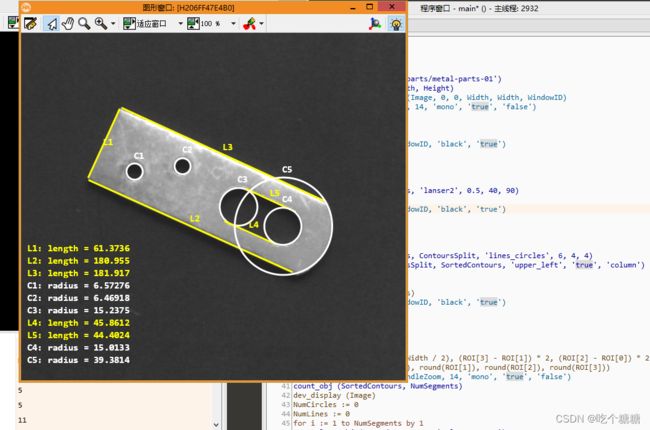This screenshot has height=430, width=650.
Task: Click the scrollbar down arrow in bottom-left panel
Action: tap(216, 424)
